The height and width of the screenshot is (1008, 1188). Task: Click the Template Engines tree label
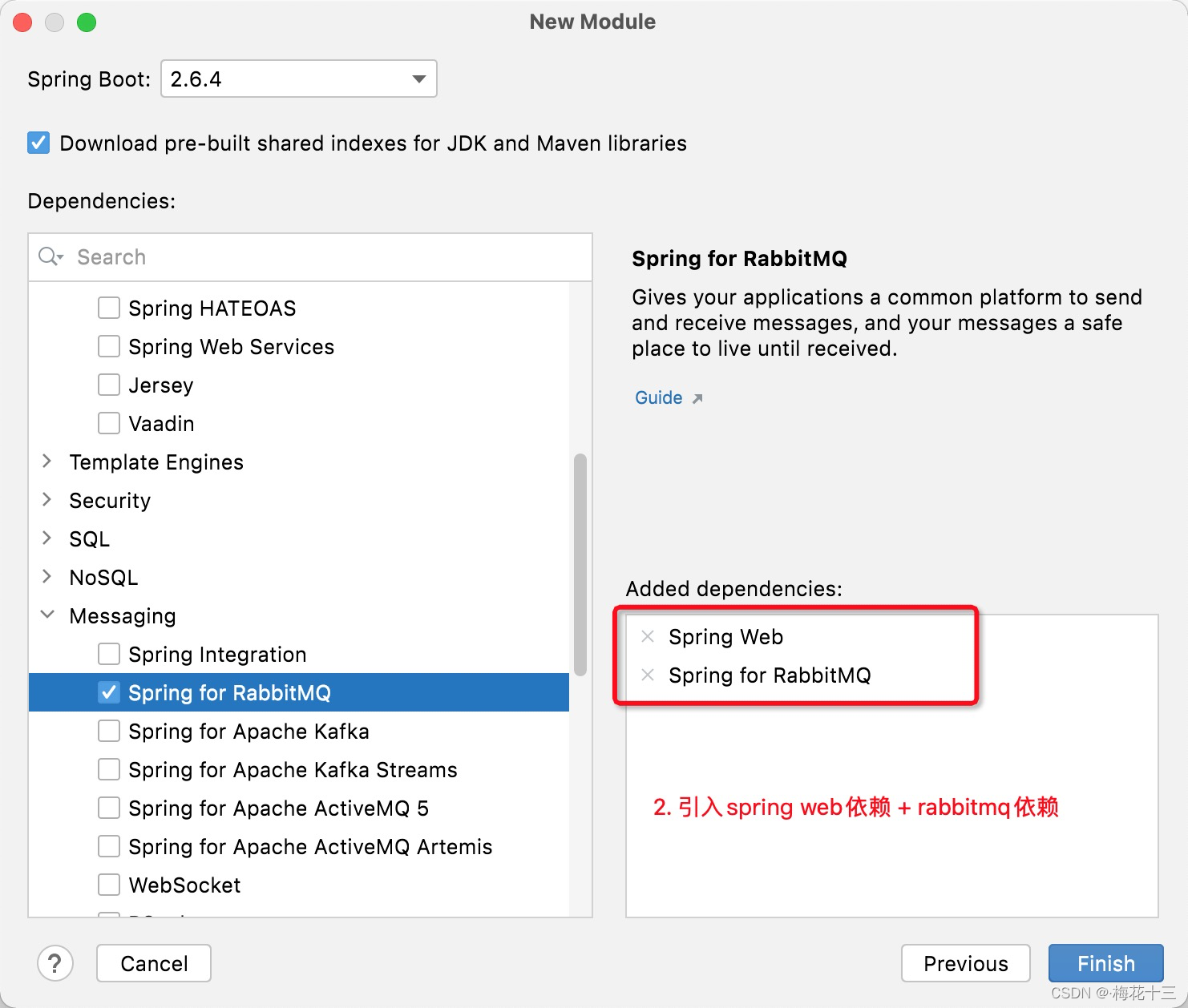156,462
